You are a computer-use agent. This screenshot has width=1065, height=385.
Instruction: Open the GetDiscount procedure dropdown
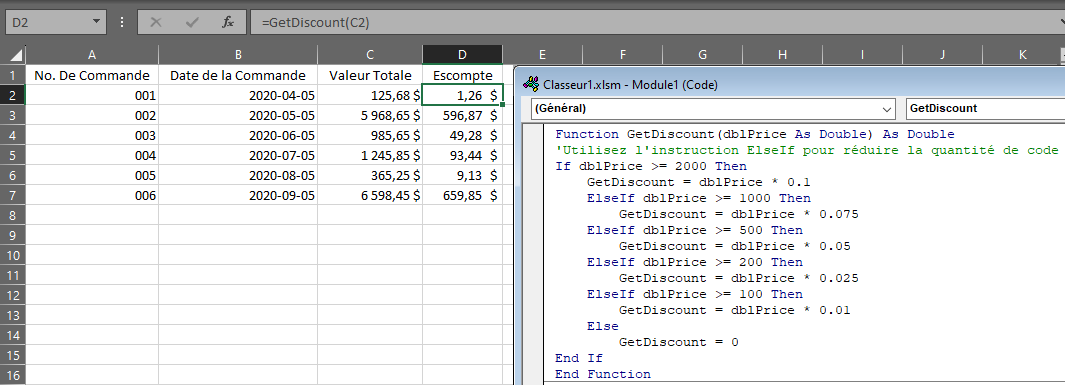[x=985, y=109]
